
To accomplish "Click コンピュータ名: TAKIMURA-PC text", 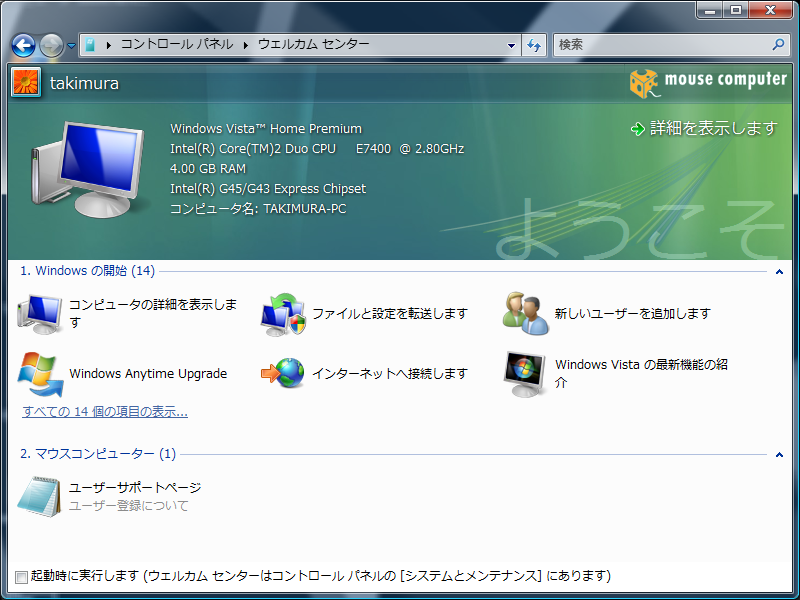I will [x=258, y=209].
